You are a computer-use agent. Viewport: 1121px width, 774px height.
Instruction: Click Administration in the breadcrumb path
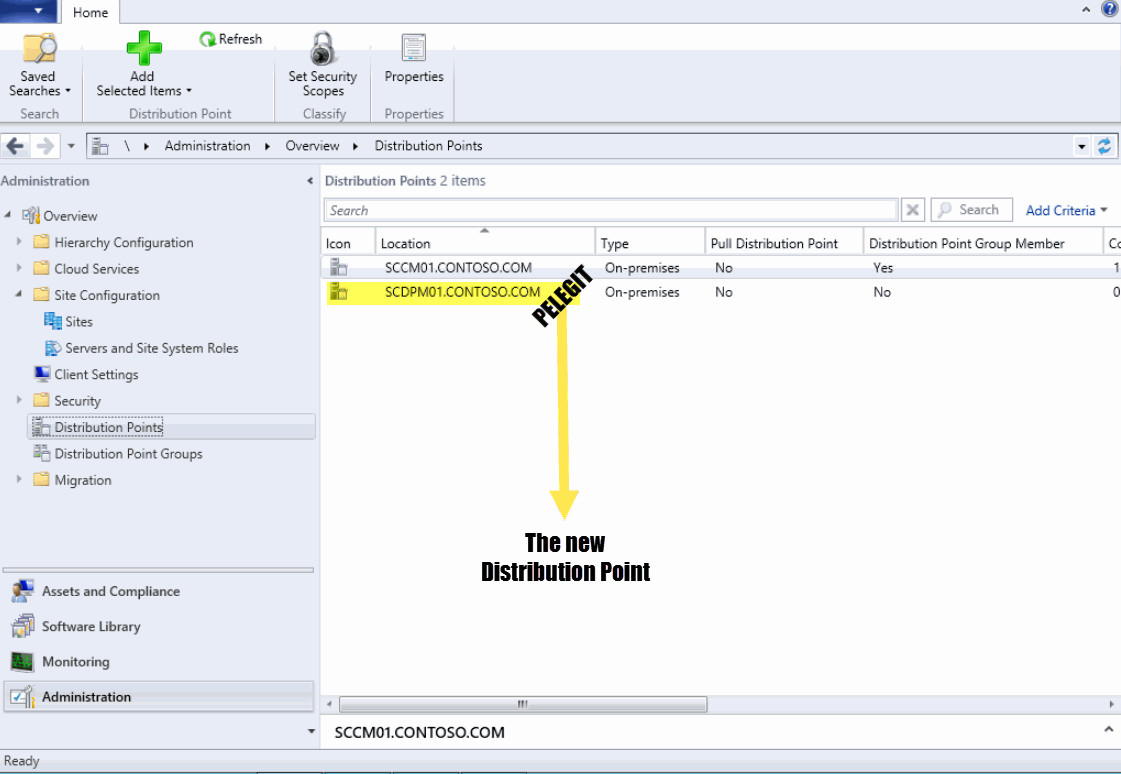click(x=207, y=146)
